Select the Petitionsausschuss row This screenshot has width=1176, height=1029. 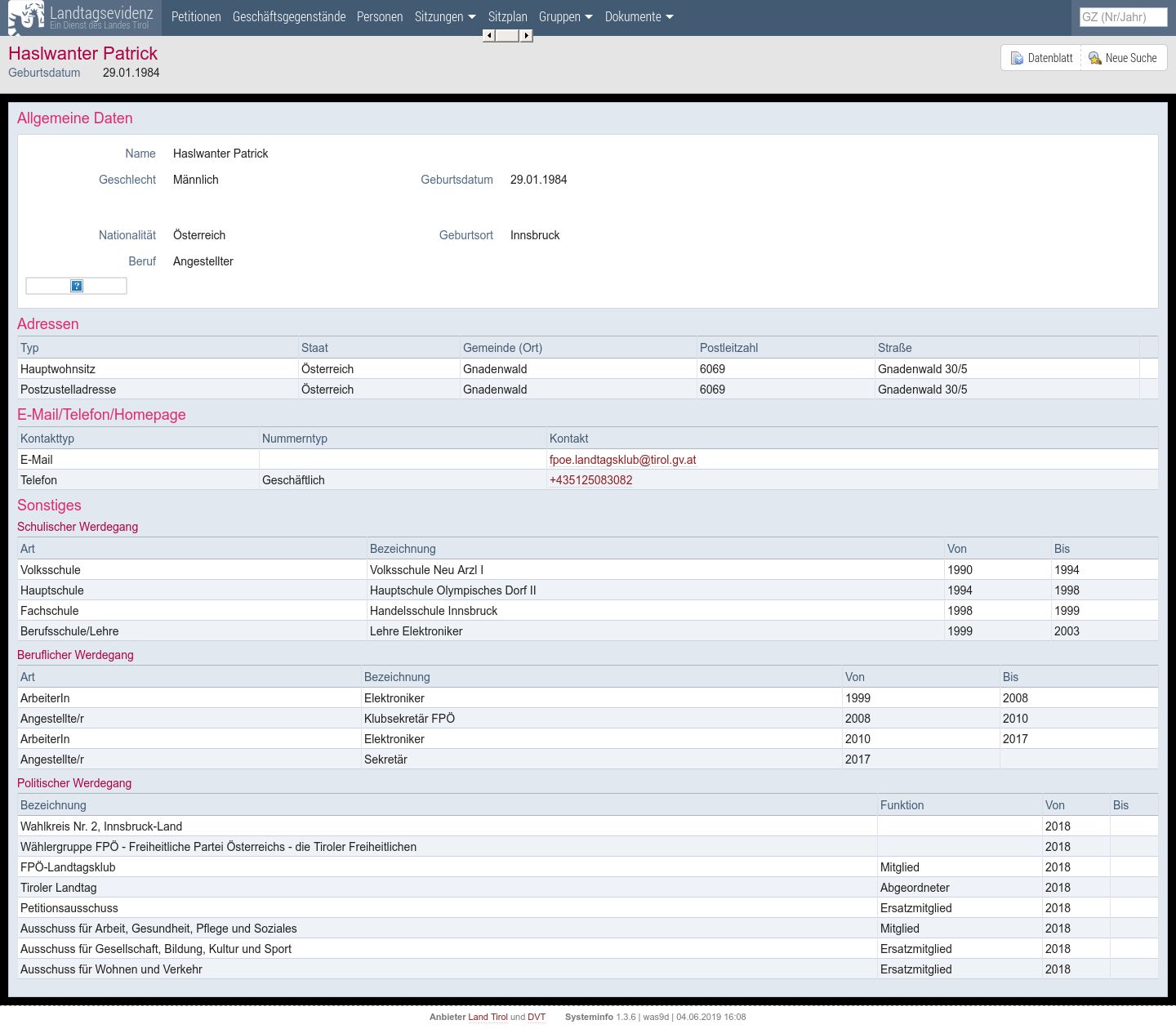click(x=587, y=908)
